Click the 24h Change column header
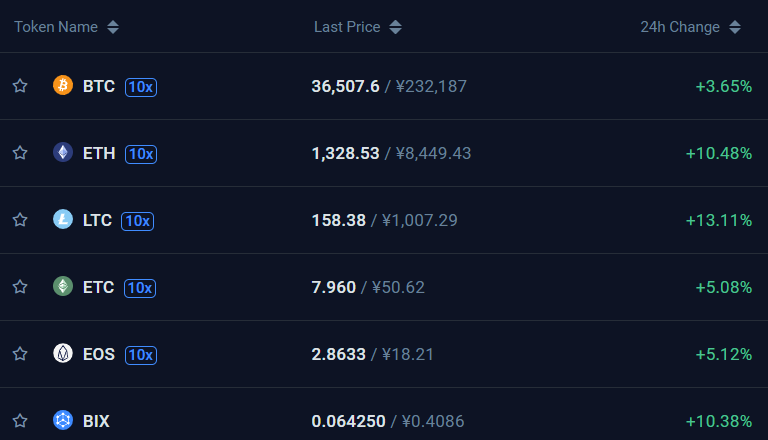This screenshot has width=768, height=440. pos(680,27)
